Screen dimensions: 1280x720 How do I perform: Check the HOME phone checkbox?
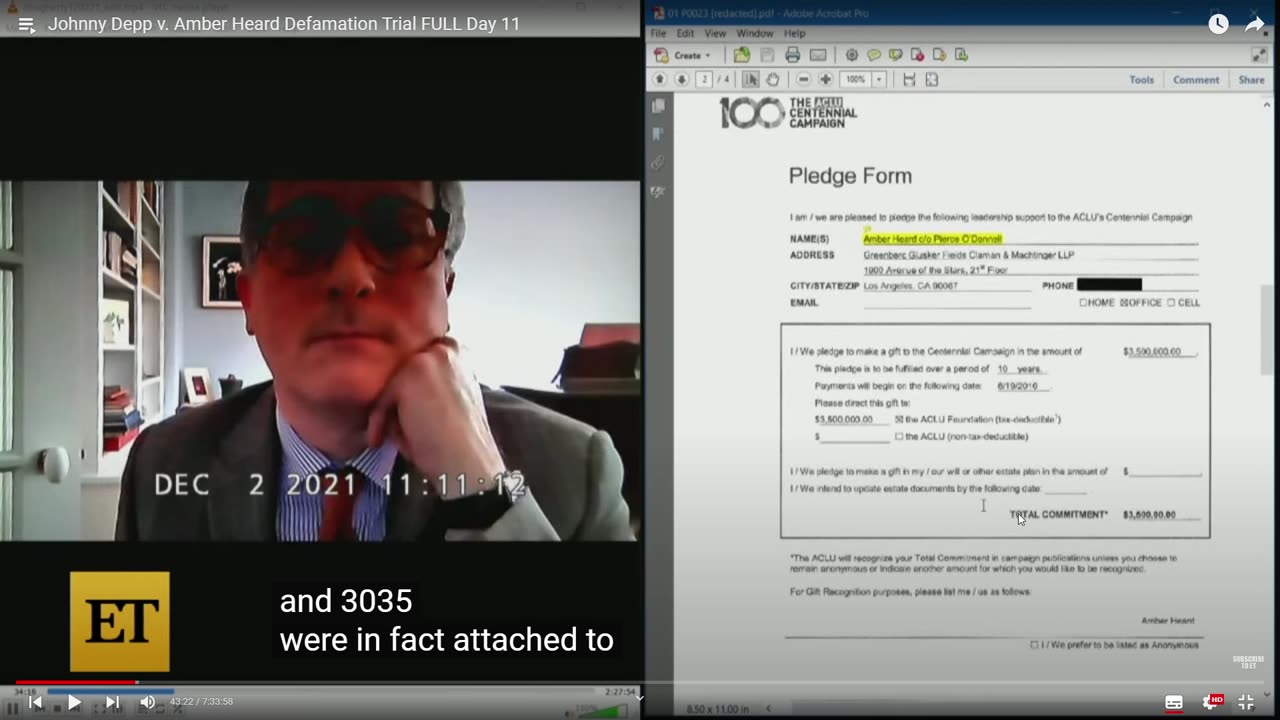coord(1083,303)
